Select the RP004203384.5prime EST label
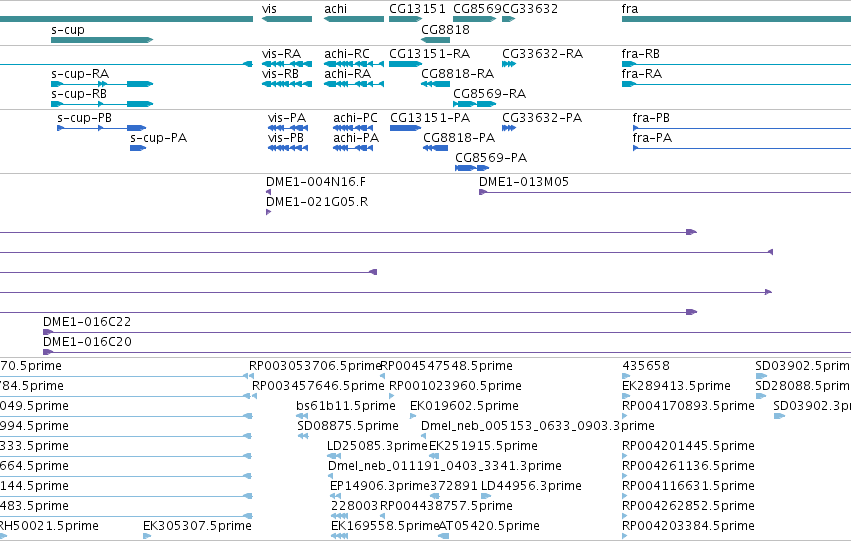 pos(688,526)
